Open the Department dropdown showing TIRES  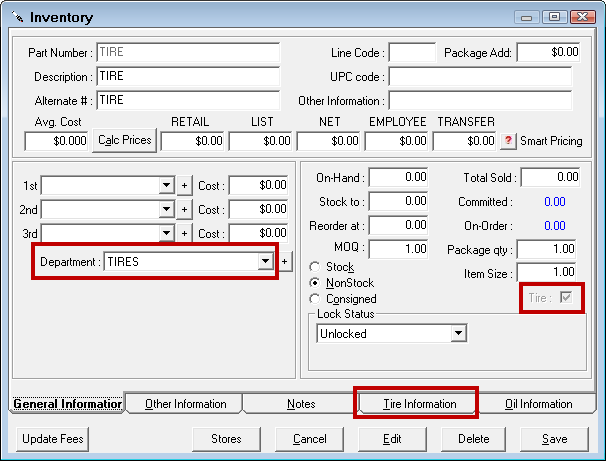[x=265, y=261]
